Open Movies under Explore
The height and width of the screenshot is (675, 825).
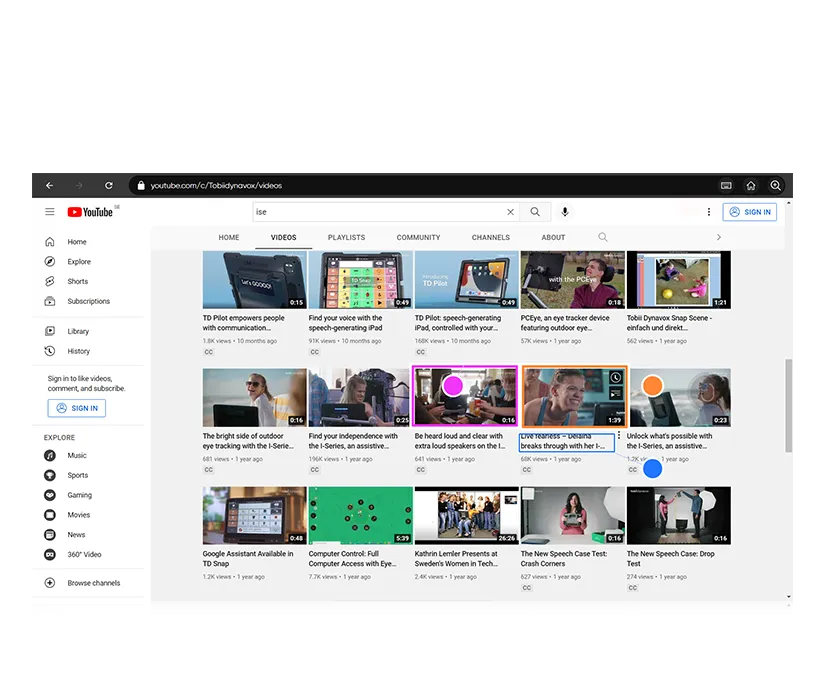77,515
